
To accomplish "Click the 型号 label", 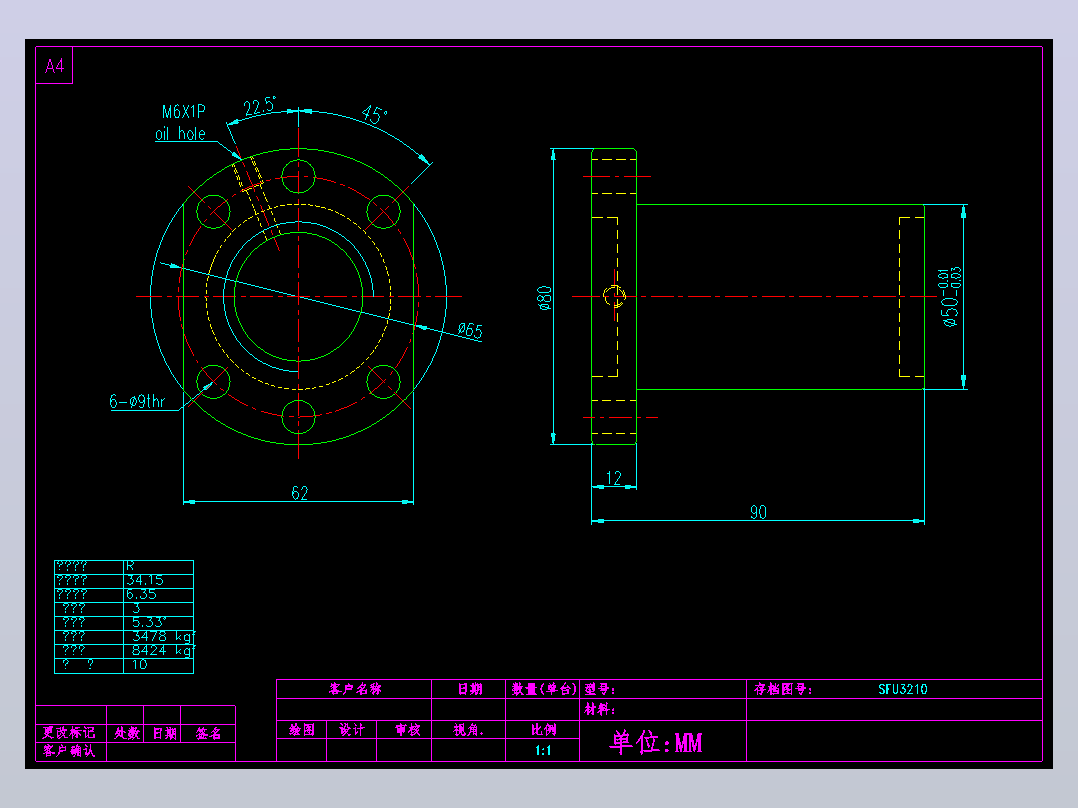I will [600, 689].
